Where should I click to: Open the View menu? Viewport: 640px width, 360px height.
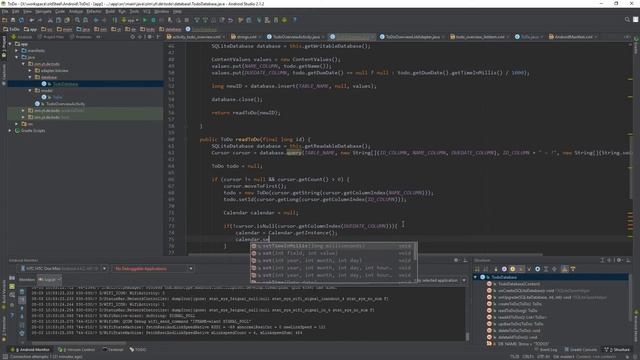tap(27, 11)
